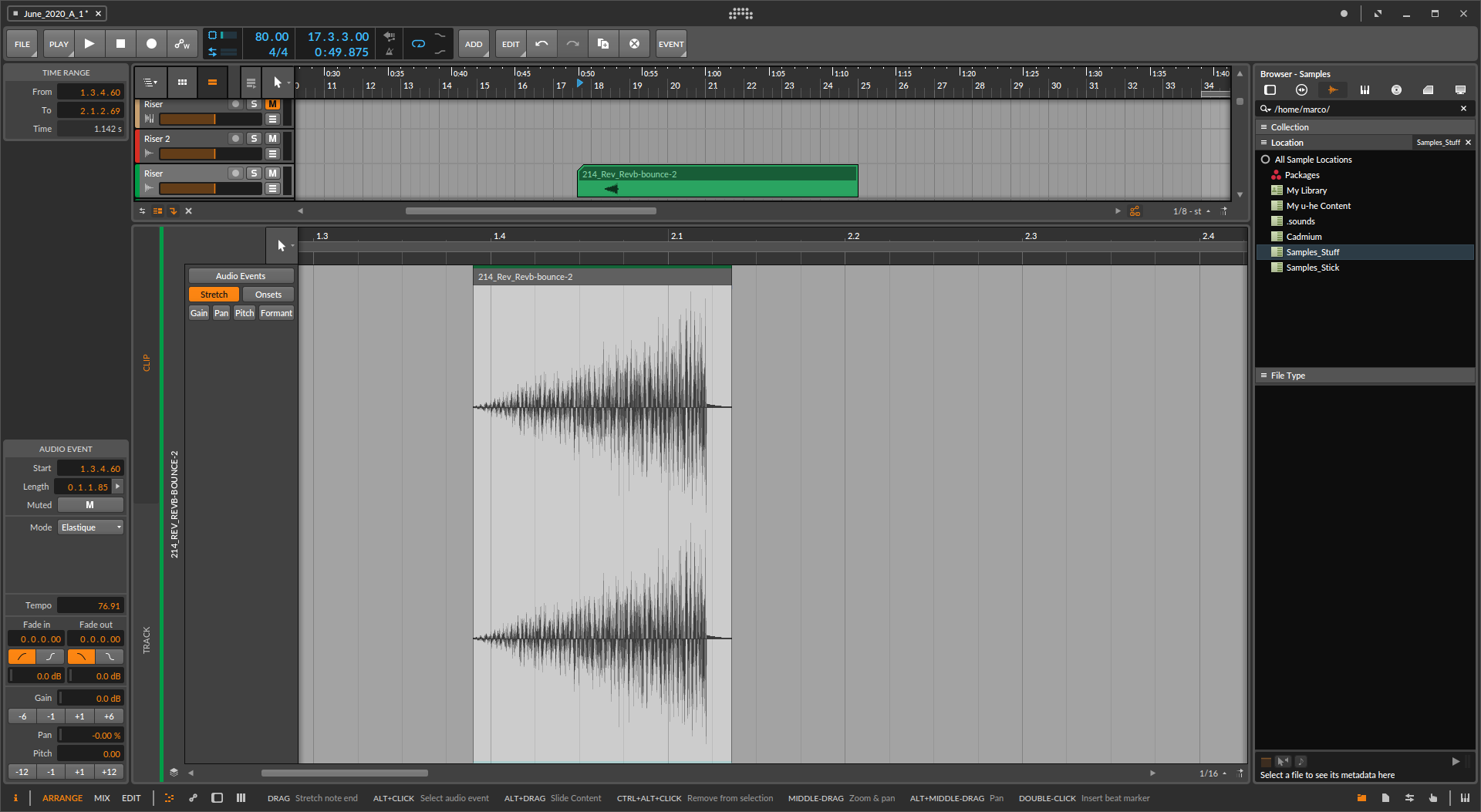Click the redo arrow icon

pos(572,44)
